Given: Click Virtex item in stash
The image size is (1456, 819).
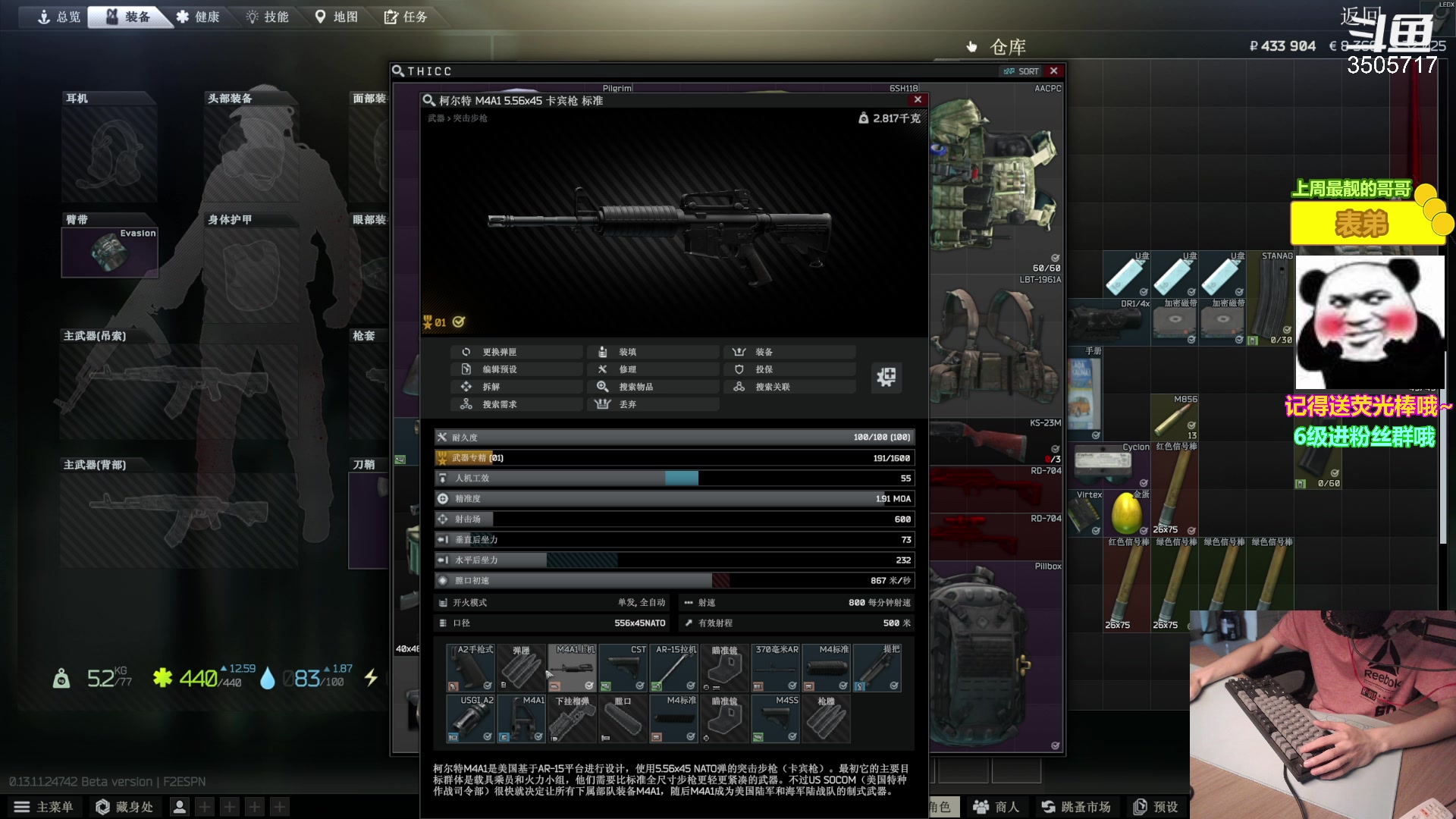Looking at the screenshot, I should pos(1085,513).
